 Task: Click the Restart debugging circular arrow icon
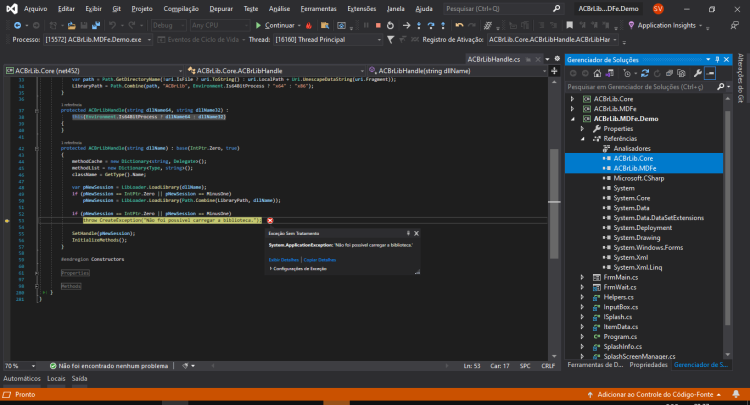[x=390, y=25]
